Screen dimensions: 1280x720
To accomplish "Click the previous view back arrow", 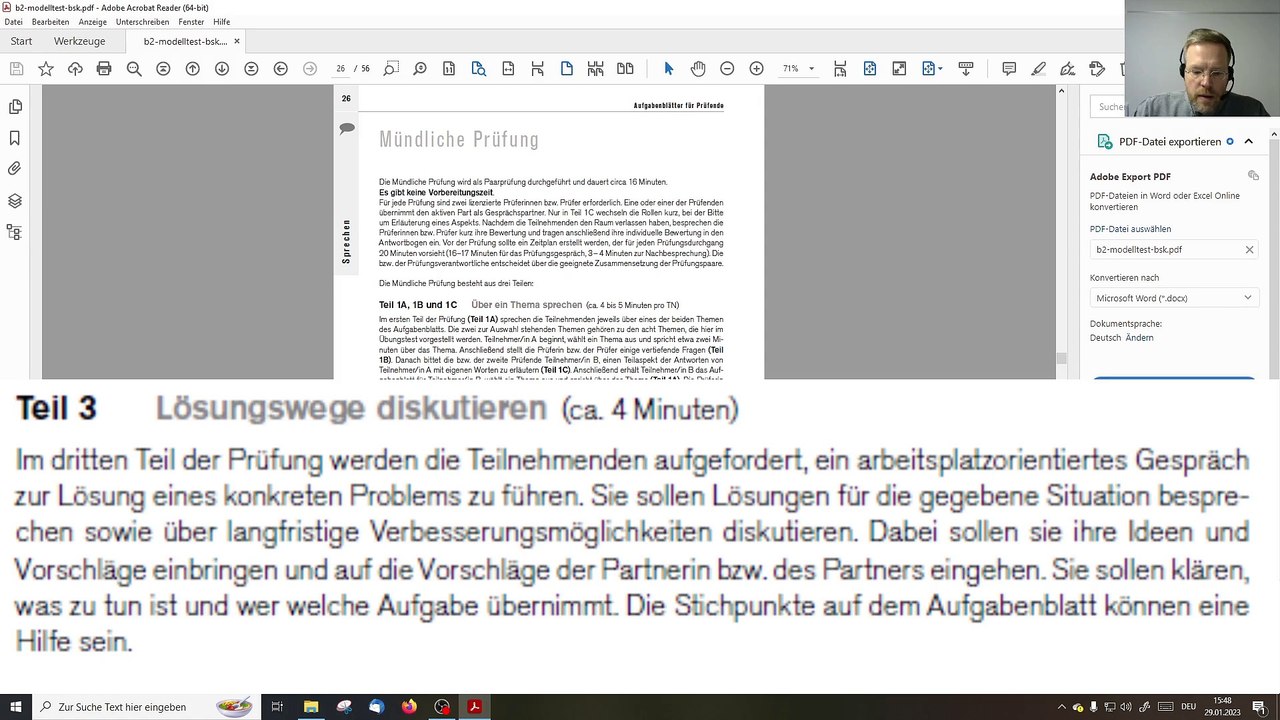I will coord(281,68).
